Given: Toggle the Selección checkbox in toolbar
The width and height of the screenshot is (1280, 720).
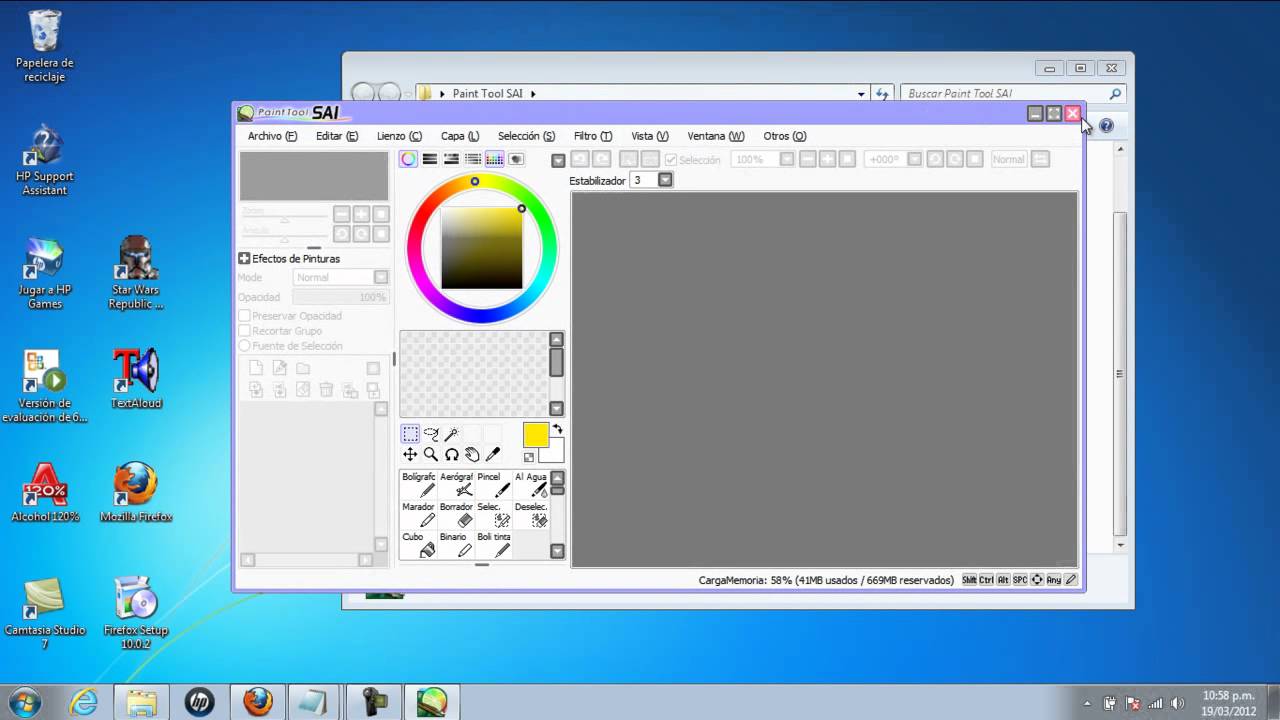Looking at the screenshot, I should pos(671,160).
